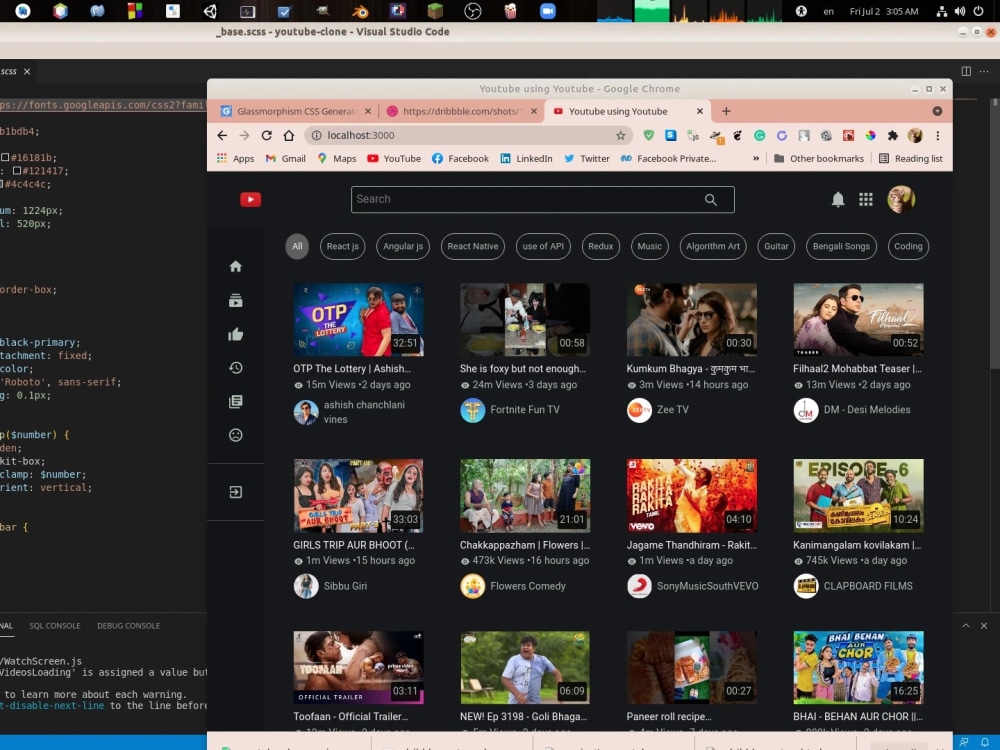Viewport: 1000px width, 750px height.
Task: Close the VS Code terminal panel
Action: (984, 626)
